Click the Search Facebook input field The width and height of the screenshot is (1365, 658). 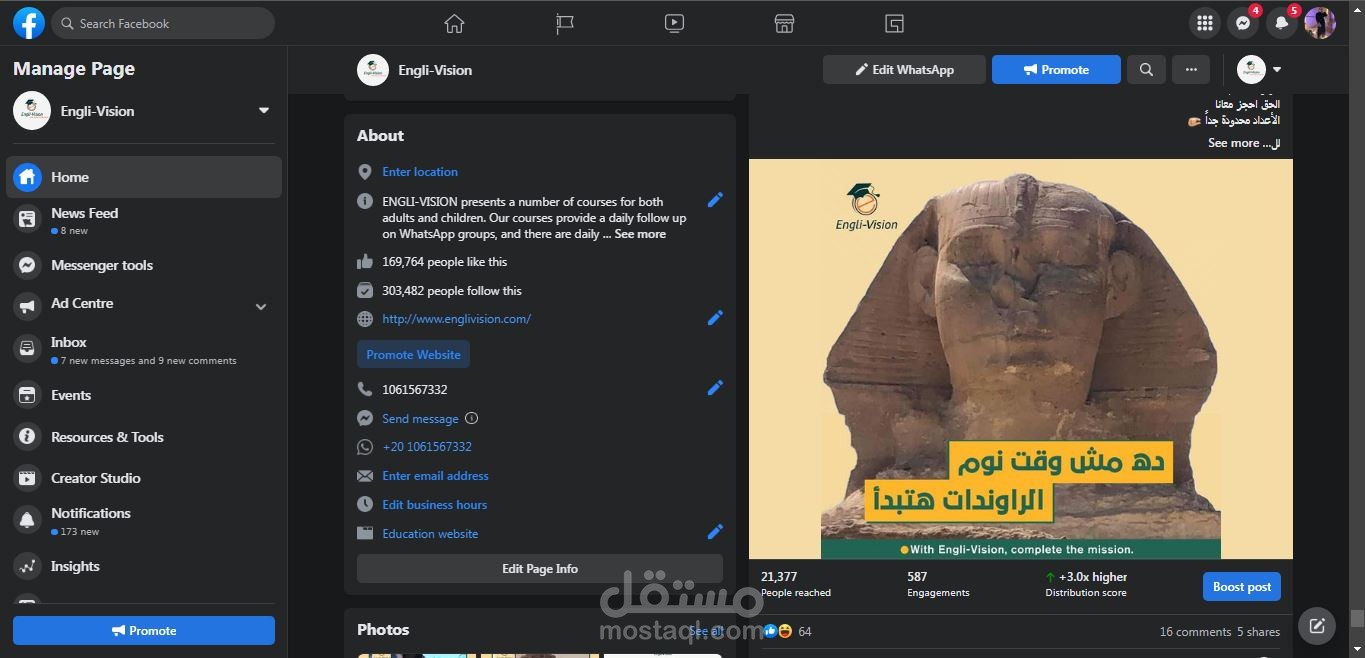(x=163, y=23)
